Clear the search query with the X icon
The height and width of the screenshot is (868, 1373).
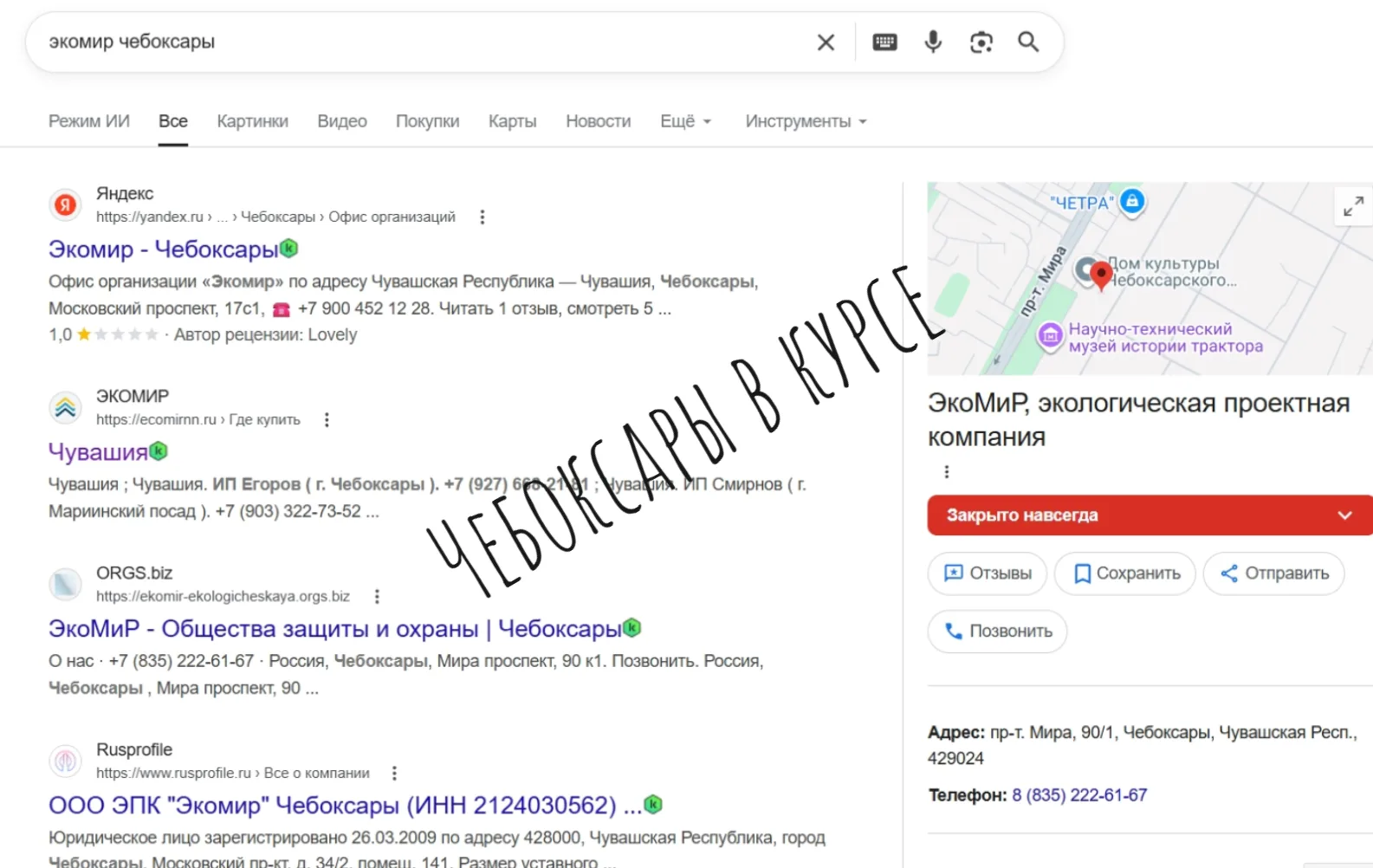pos(826,42)
